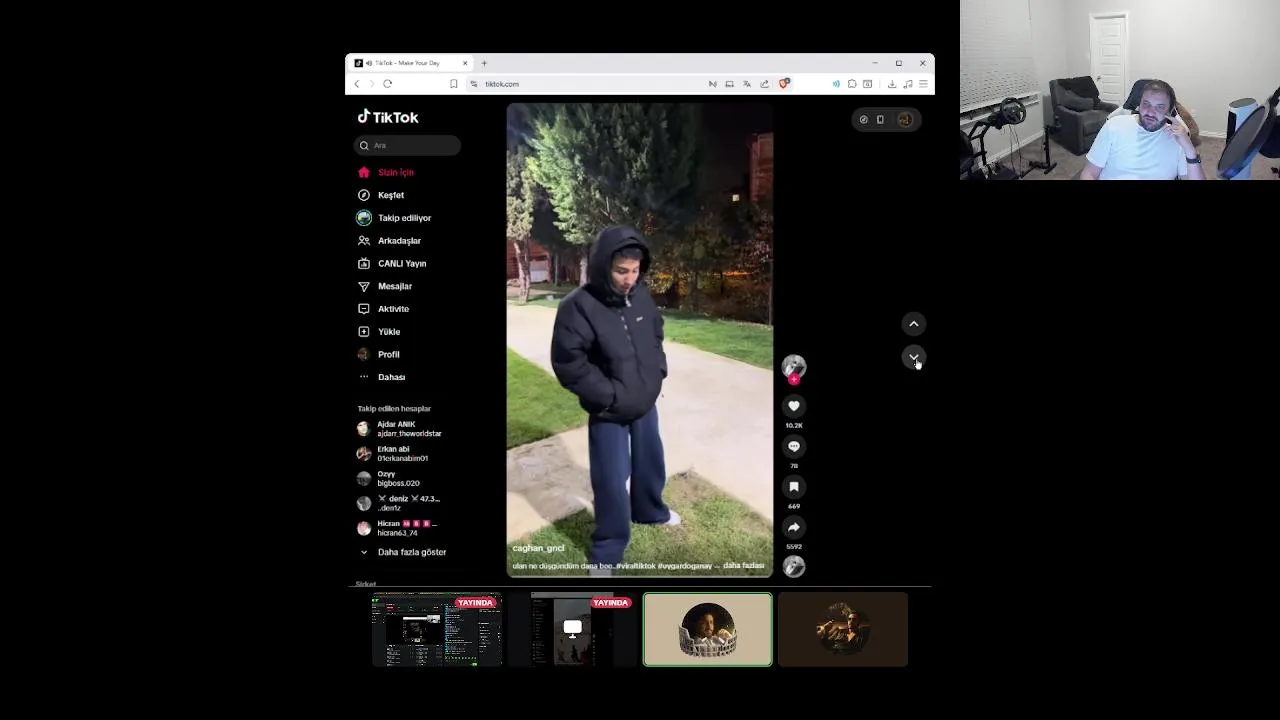This screenshot has width=1280, height=720.
Task: Open the Profil page
Action: pyautogui.click(x=379, y=355)
